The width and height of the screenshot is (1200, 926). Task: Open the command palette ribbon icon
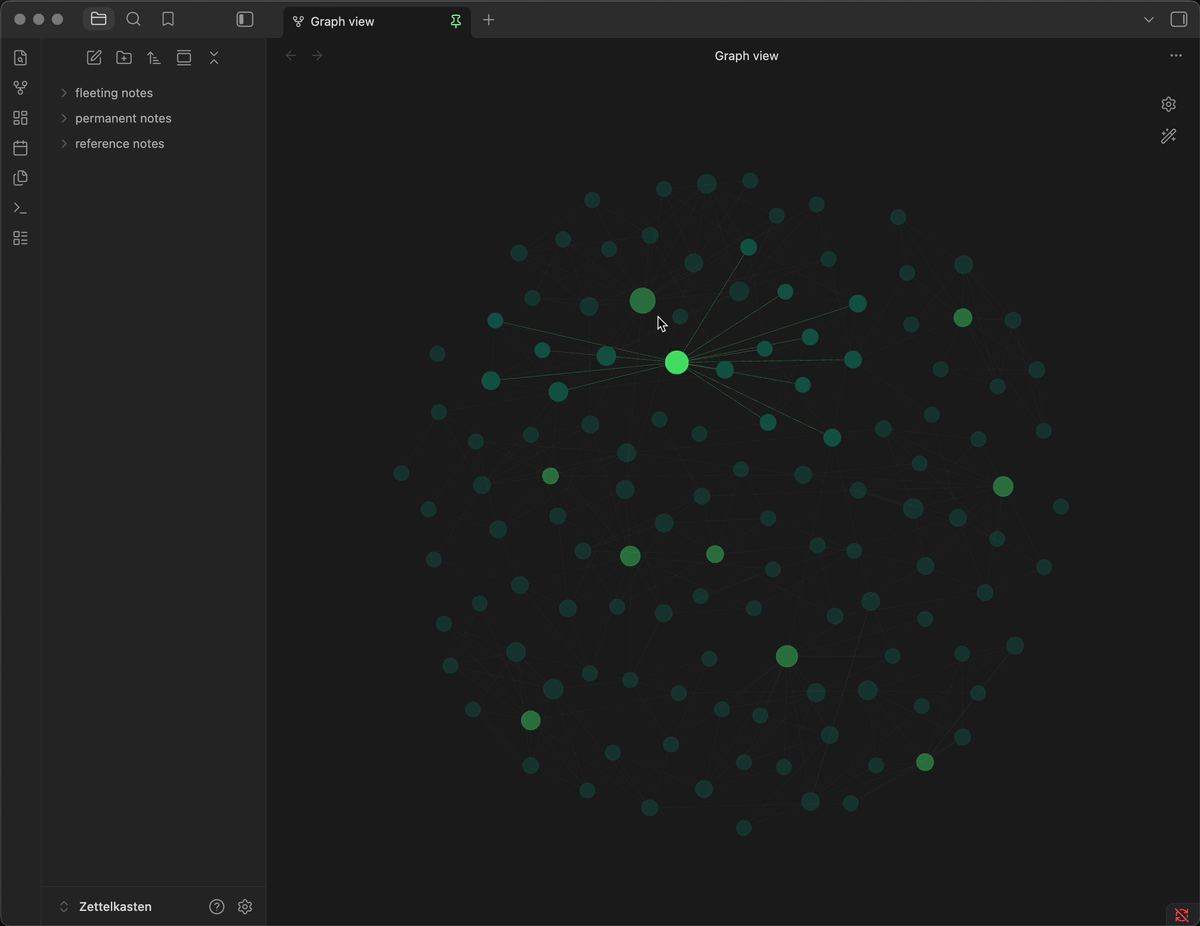point(20,208)
